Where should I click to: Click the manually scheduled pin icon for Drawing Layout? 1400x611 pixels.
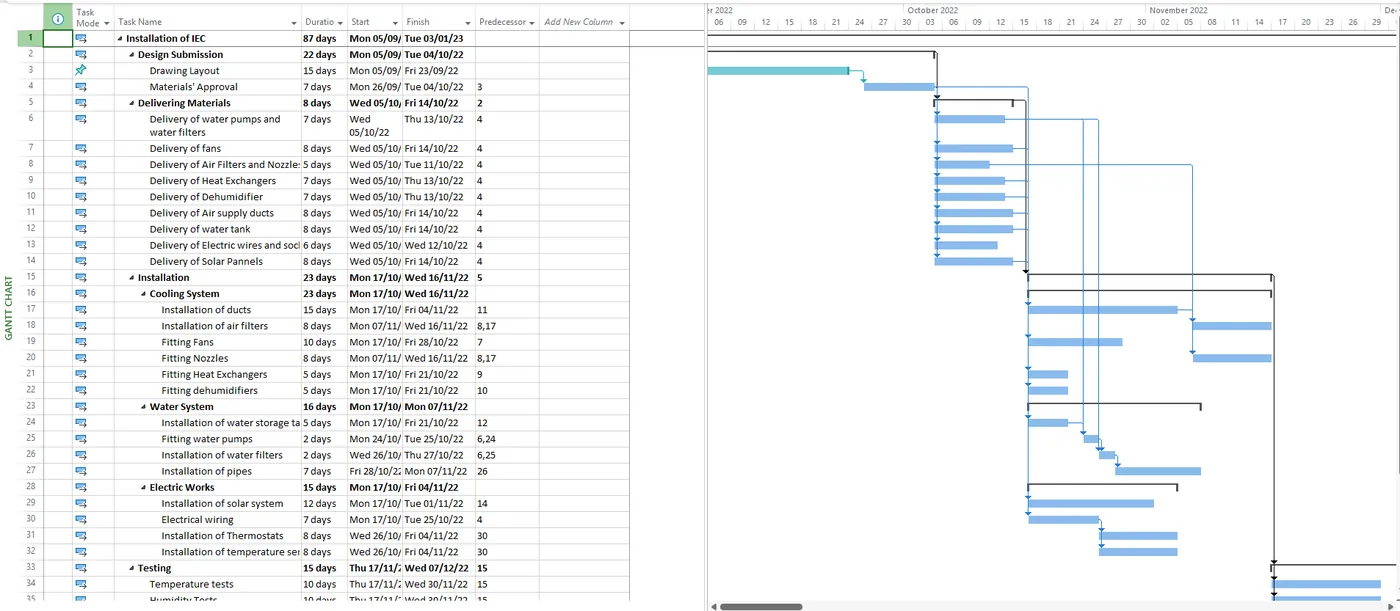click(x=81, y=70)
